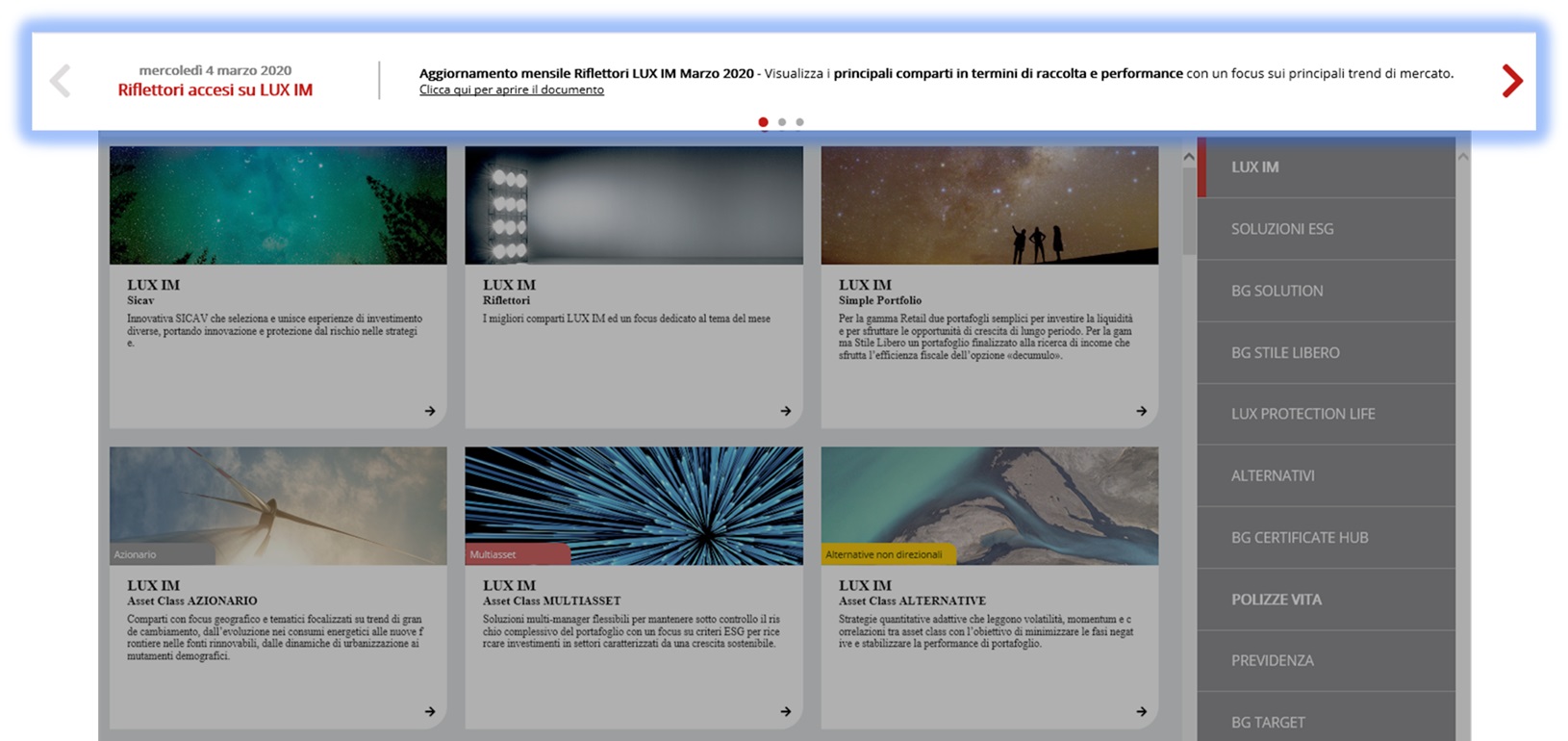Open the BG STILE LIBERO menu item
1568x741 pixels.
[x=1327, y=352]
